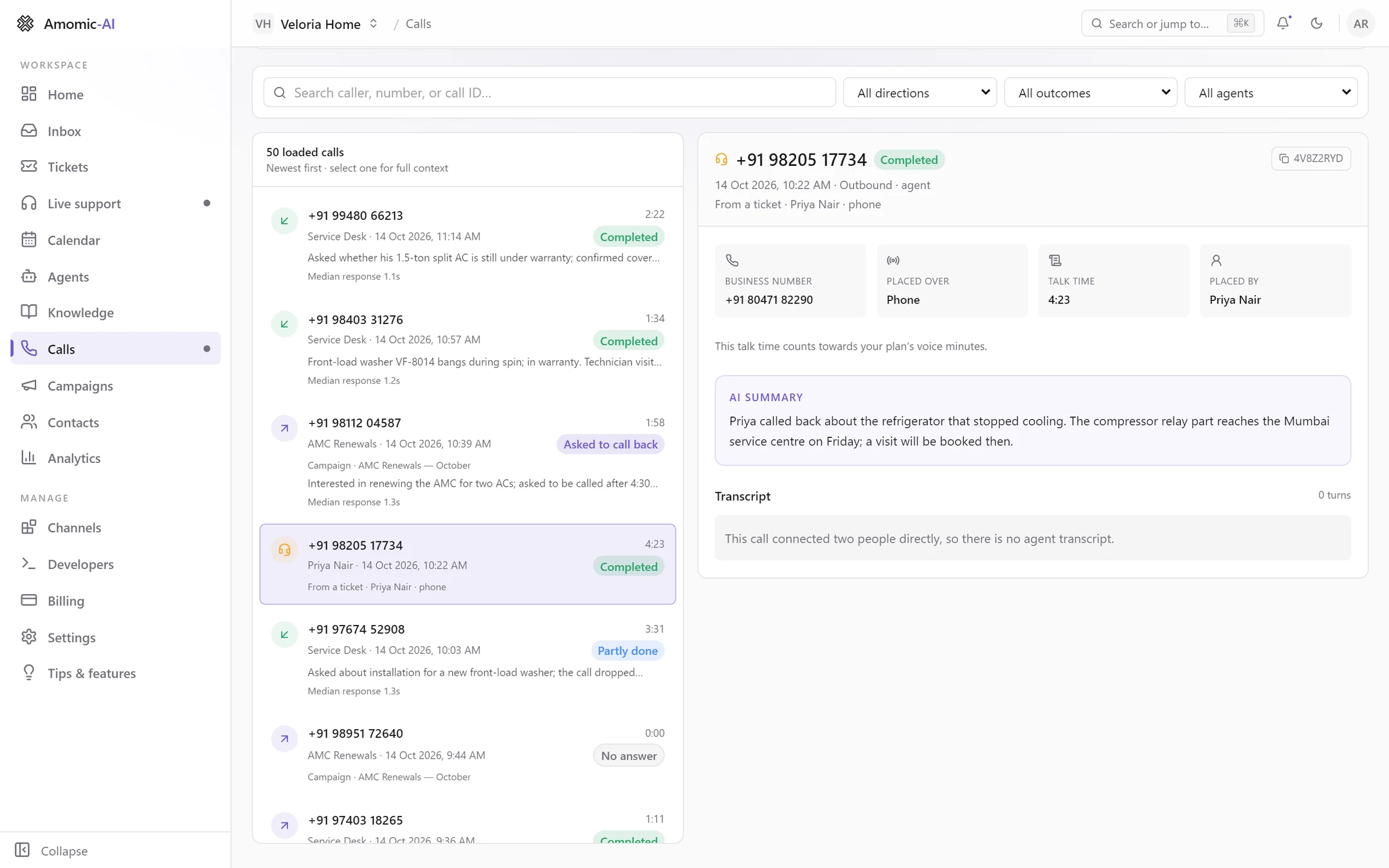The height and width of the screenshot is (868, 1389).
Task: Open Tickets from the sidebar
Action: click(x=116, y=167)
